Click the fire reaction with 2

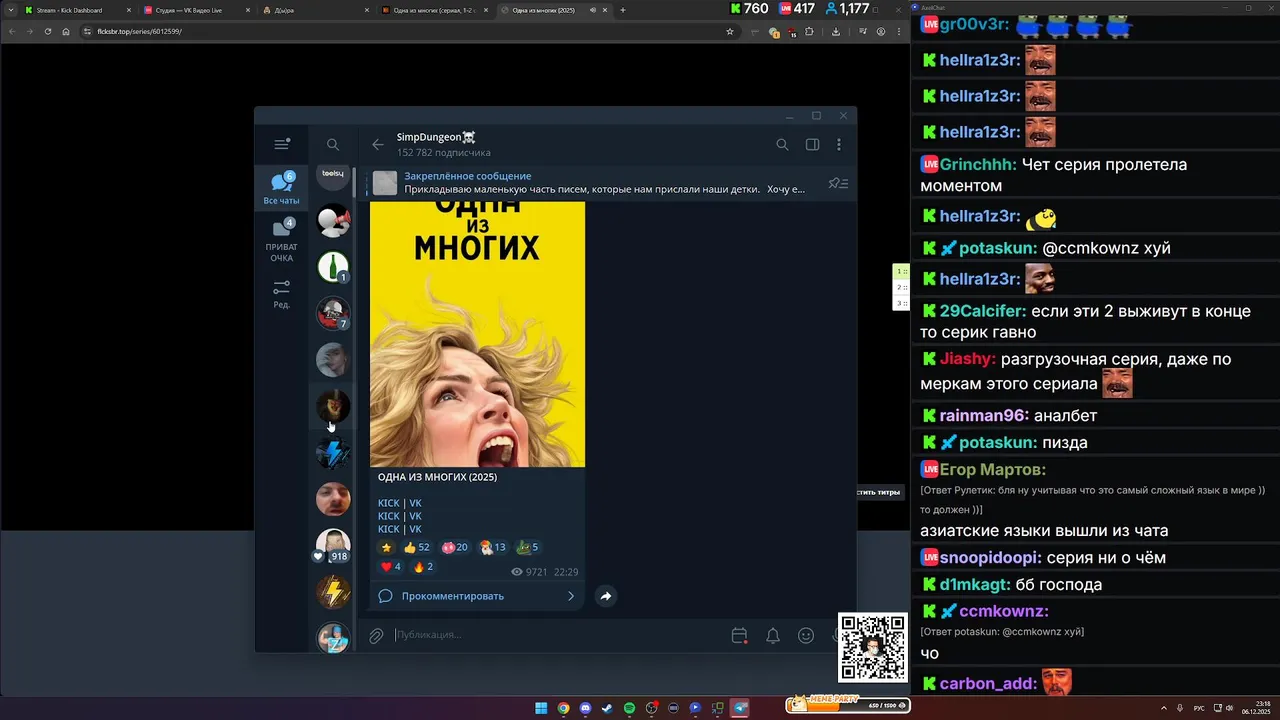coord(423,567)
